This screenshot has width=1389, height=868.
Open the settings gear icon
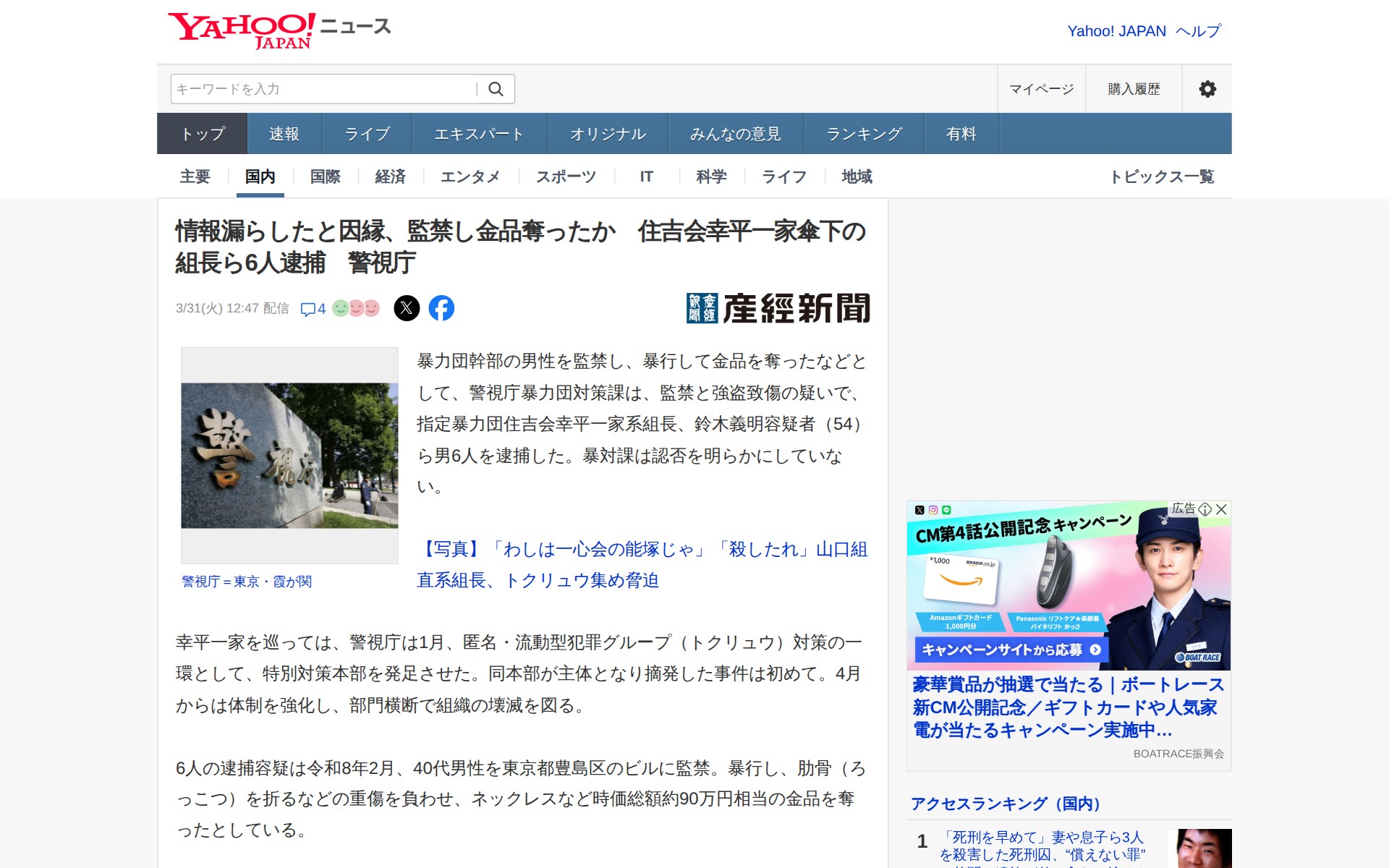(1207, 89)
